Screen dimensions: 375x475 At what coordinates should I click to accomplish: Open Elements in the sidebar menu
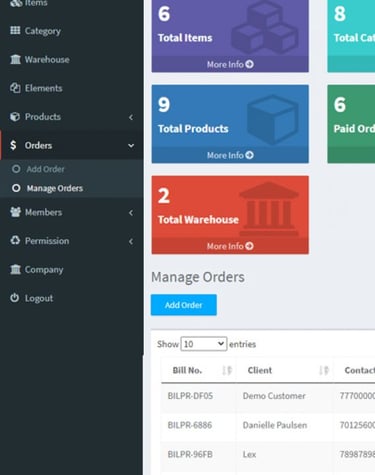coord(72,88)
